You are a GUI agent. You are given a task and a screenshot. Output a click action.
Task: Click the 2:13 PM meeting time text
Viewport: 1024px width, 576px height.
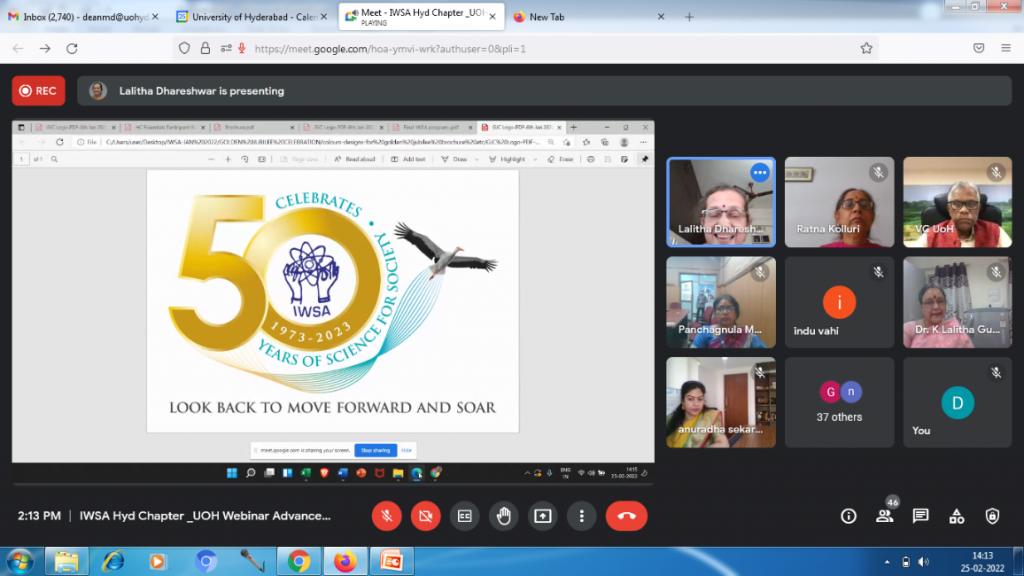[x=39, y=516]
